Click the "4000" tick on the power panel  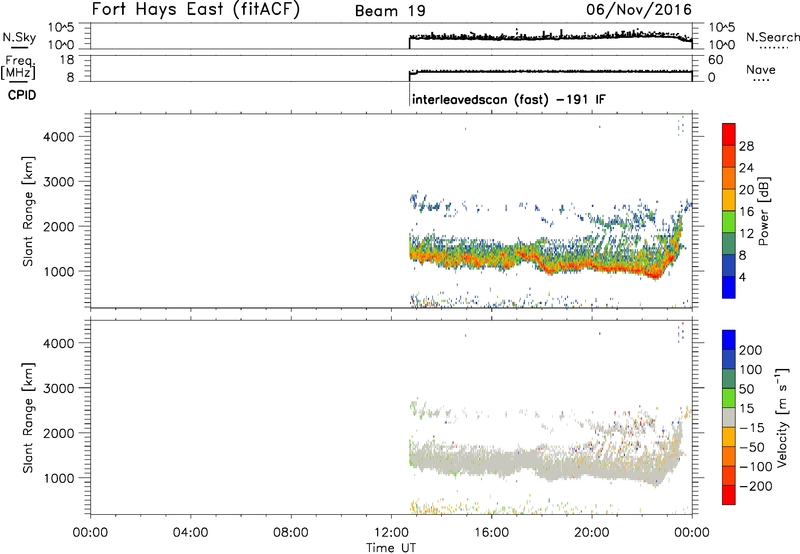[x=59, y=137]
